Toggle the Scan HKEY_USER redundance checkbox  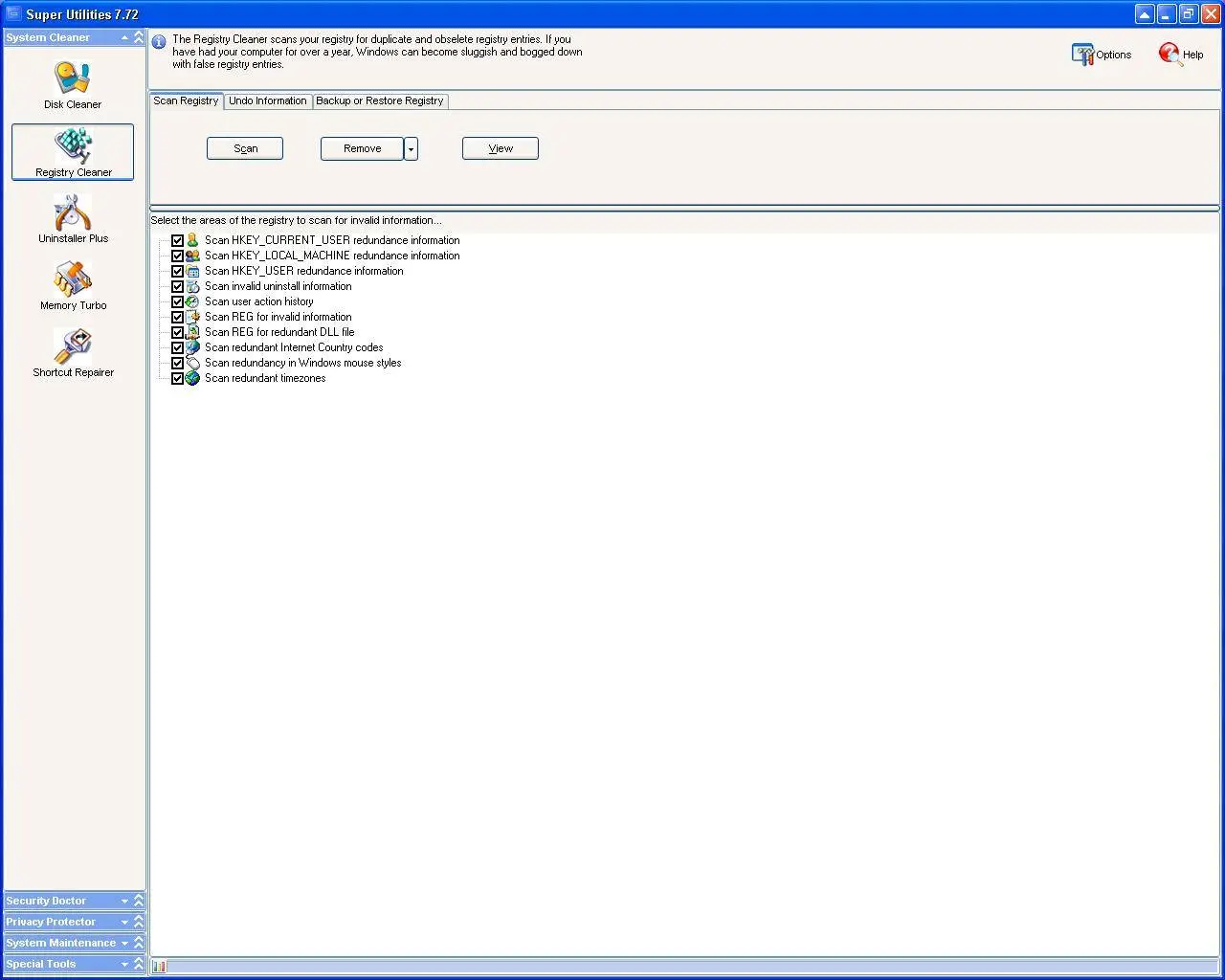coord(177,271)
